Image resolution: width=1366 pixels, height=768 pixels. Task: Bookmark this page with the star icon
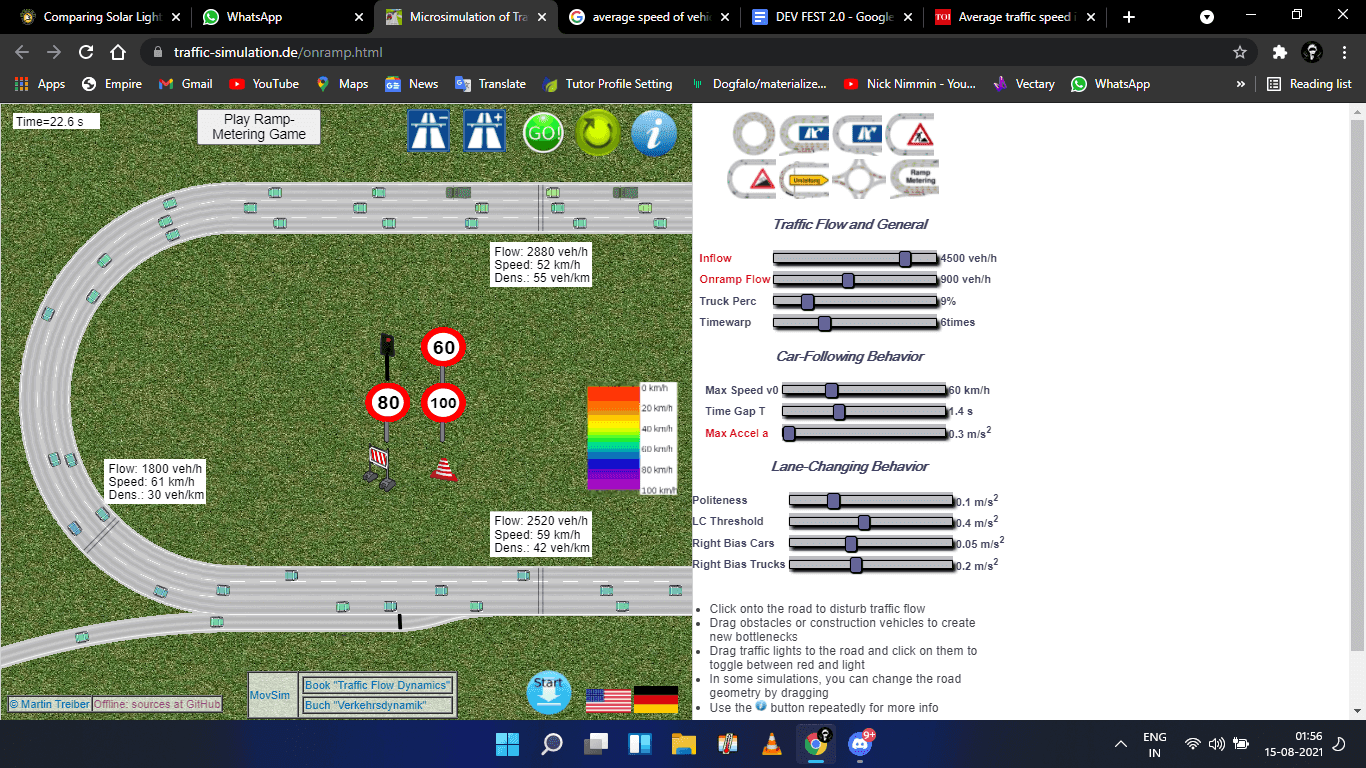[x=1240, y=52]
